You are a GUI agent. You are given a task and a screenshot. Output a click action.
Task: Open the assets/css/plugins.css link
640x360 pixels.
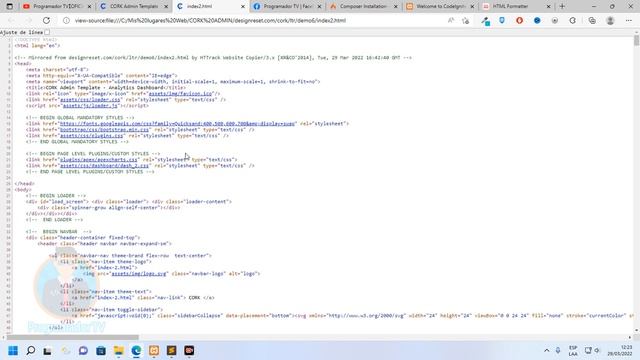coord(91,136)
